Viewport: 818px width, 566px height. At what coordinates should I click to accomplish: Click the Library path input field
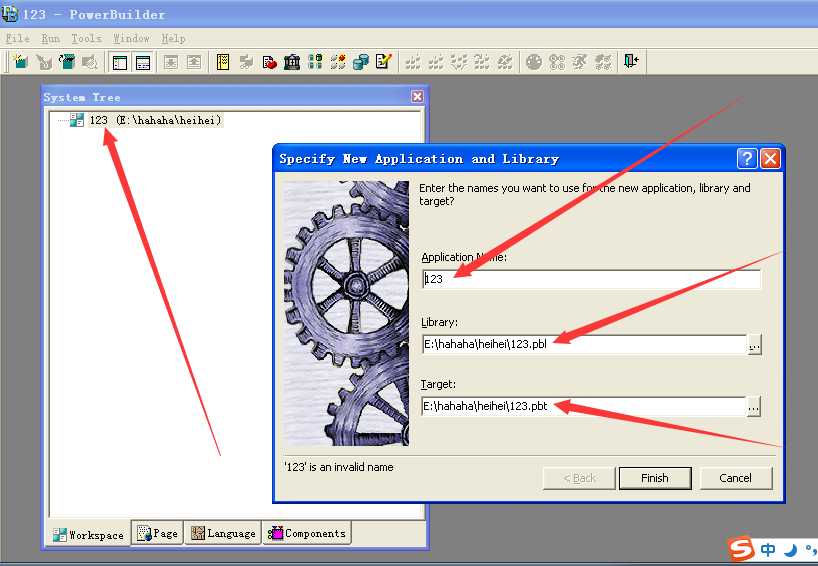coord(584,344)
